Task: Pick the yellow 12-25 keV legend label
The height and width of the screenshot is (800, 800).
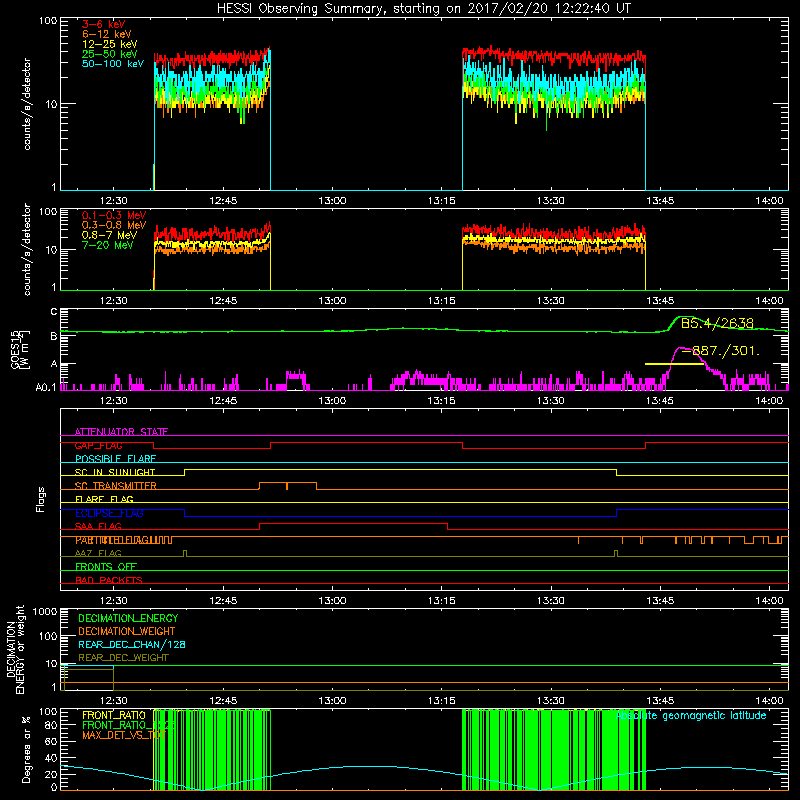Action: 110,44
